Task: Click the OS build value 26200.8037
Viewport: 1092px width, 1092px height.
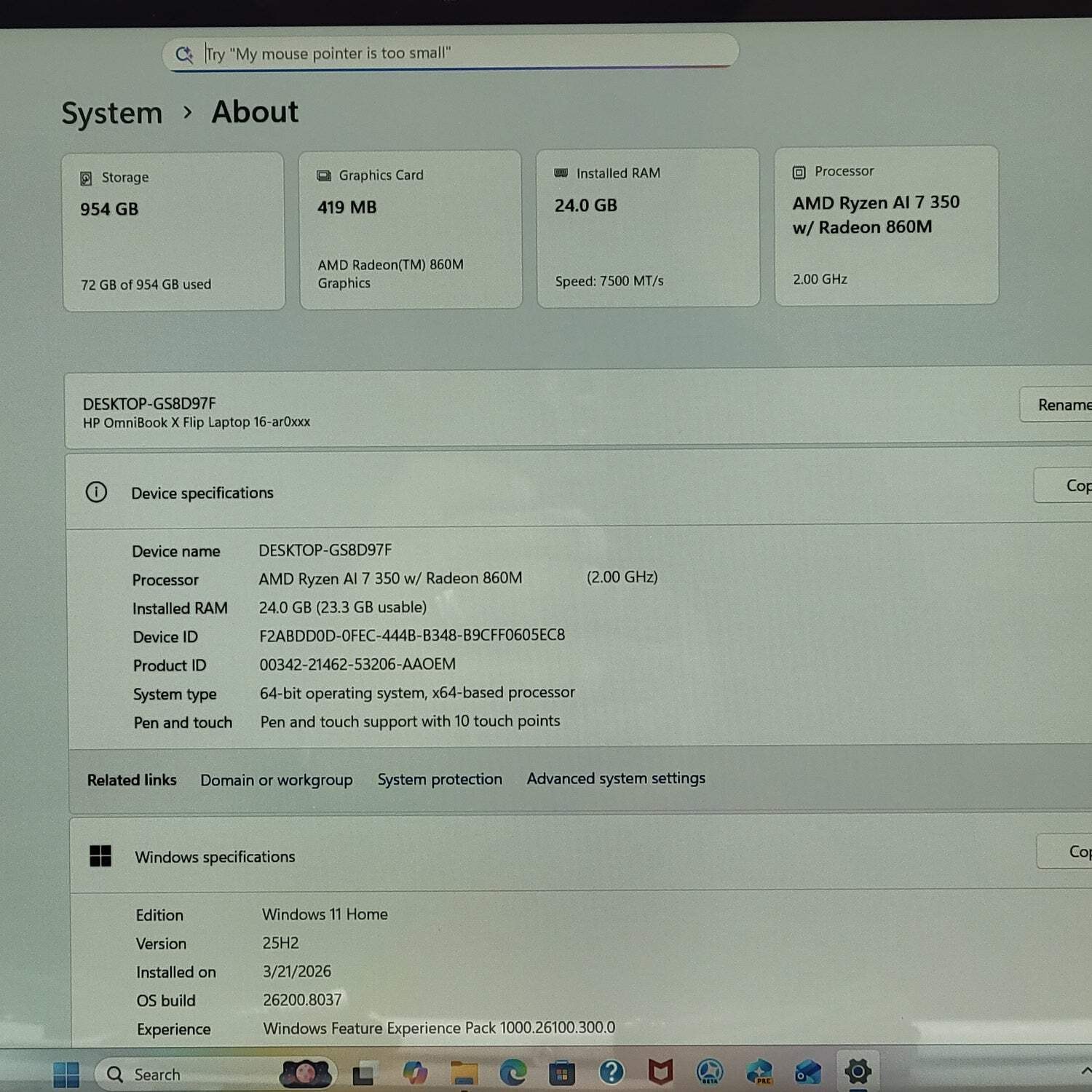Action: [302, 1000]
